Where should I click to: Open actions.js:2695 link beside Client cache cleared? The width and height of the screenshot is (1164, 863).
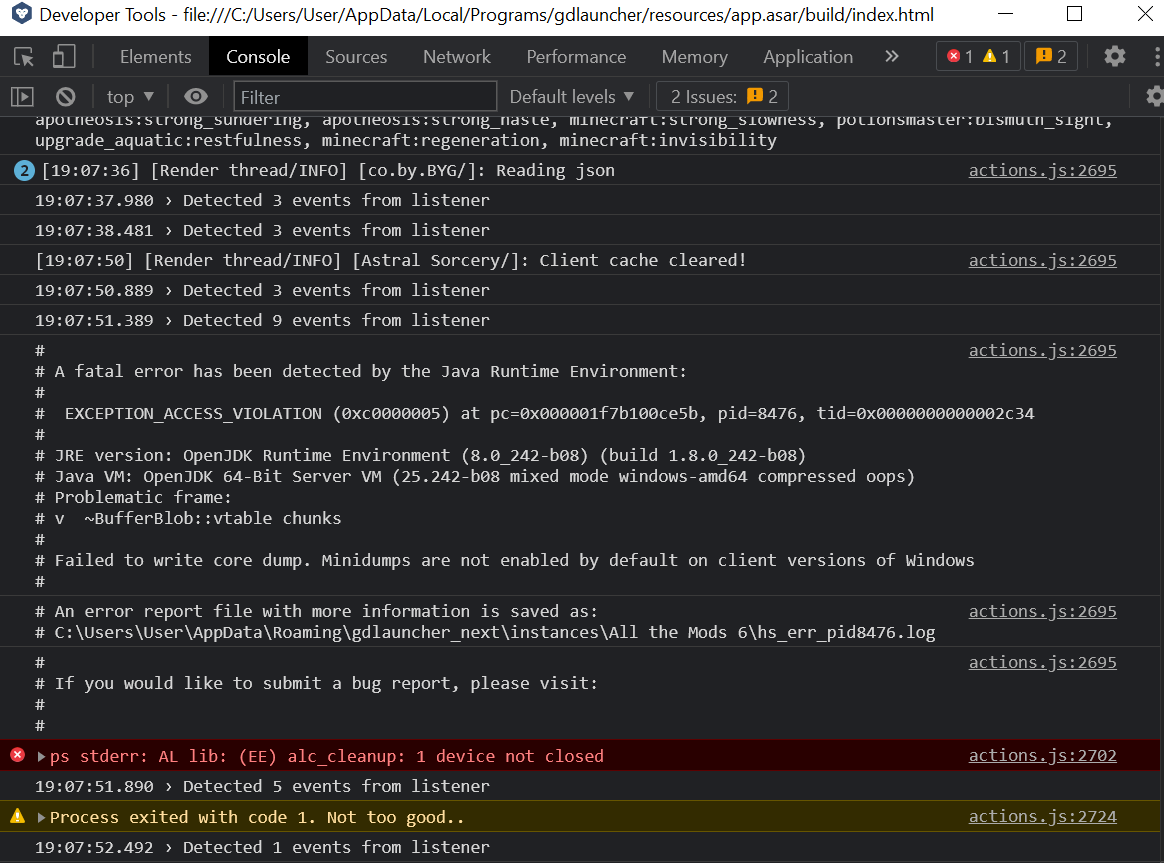click(x=1042, y=260)
